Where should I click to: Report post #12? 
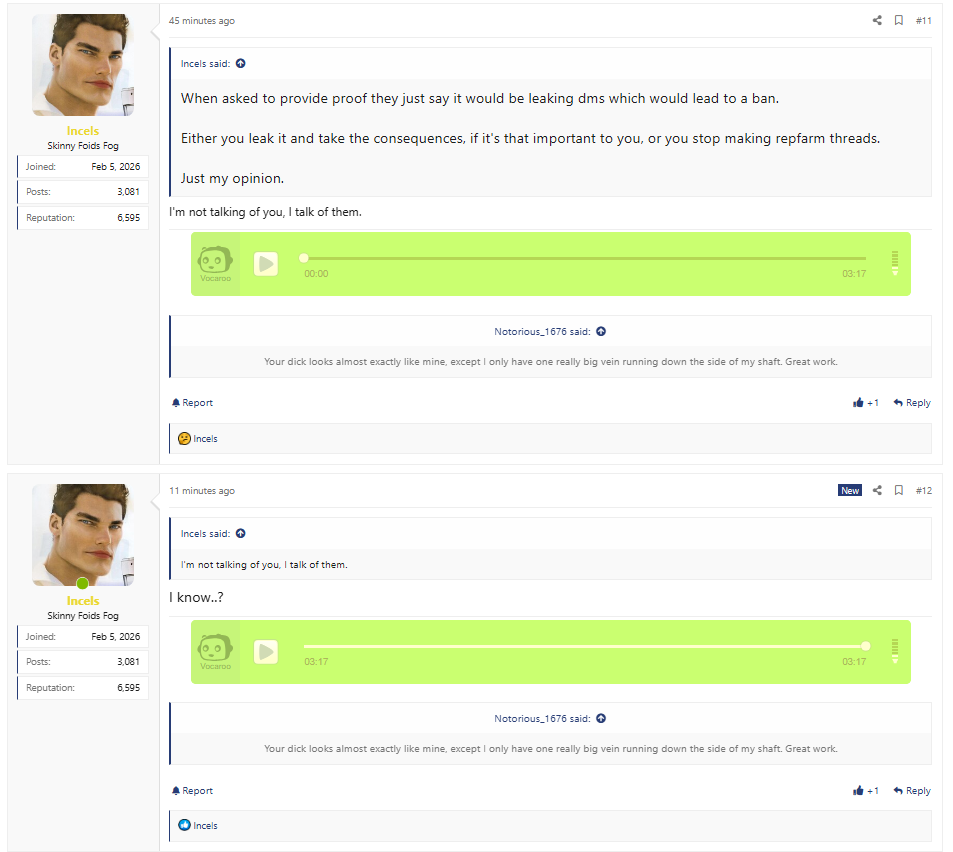coord(192,791)
